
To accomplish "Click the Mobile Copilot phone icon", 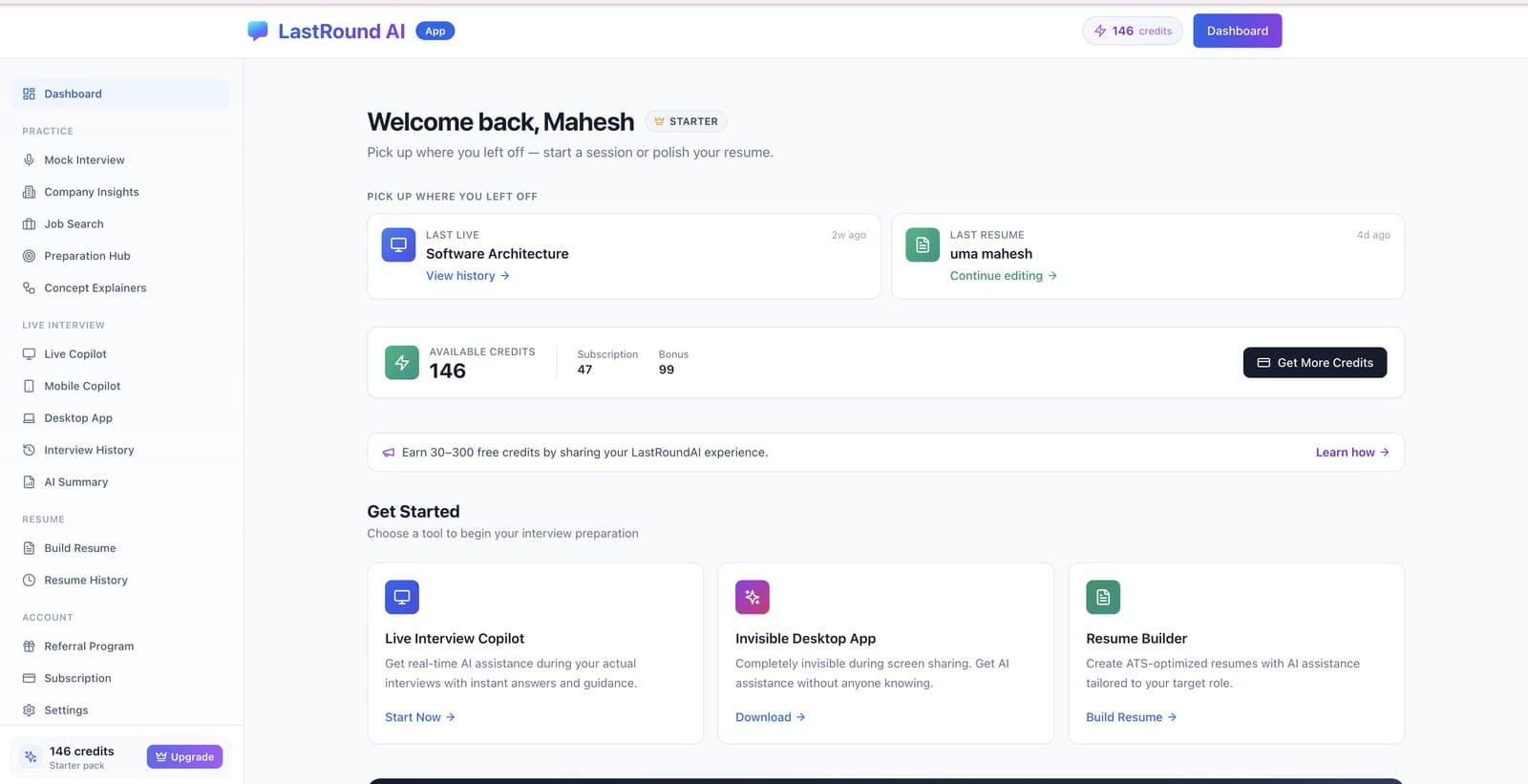I will 29,386.
